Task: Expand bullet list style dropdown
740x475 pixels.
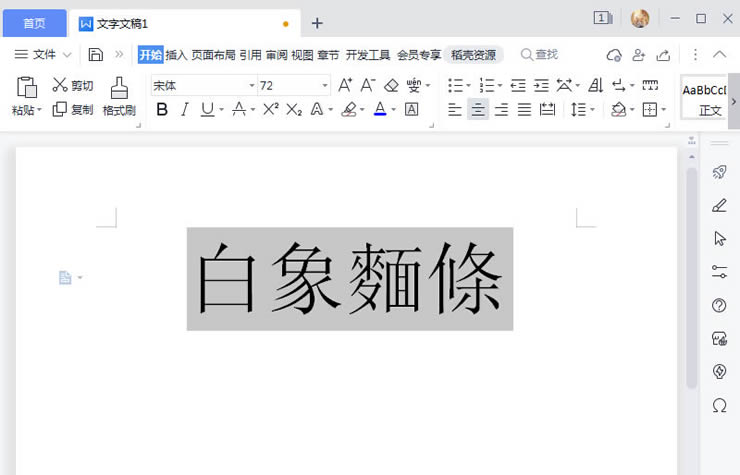Action: (469, 85)
